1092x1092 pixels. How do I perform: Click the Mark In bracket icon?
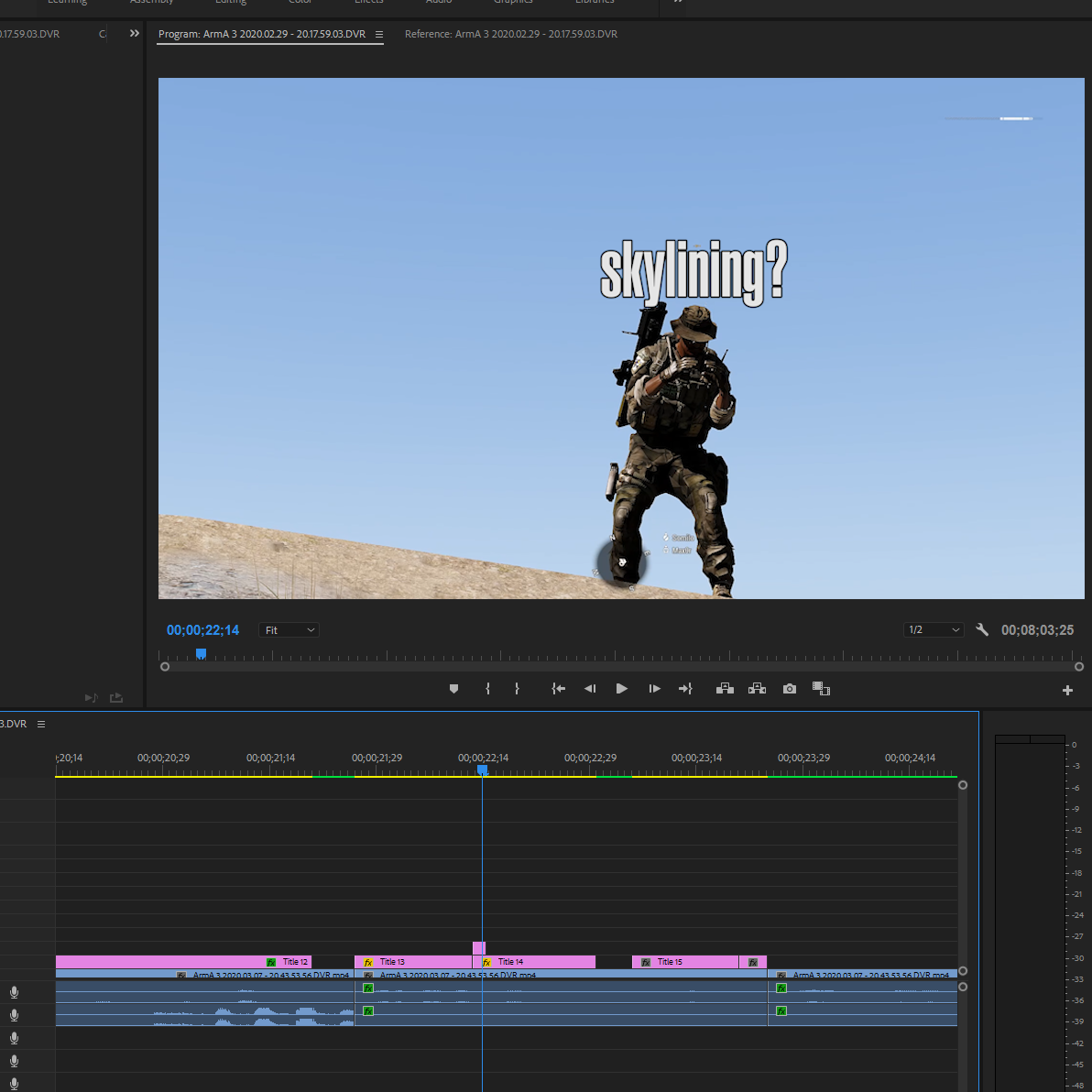[x=487, y=689]
